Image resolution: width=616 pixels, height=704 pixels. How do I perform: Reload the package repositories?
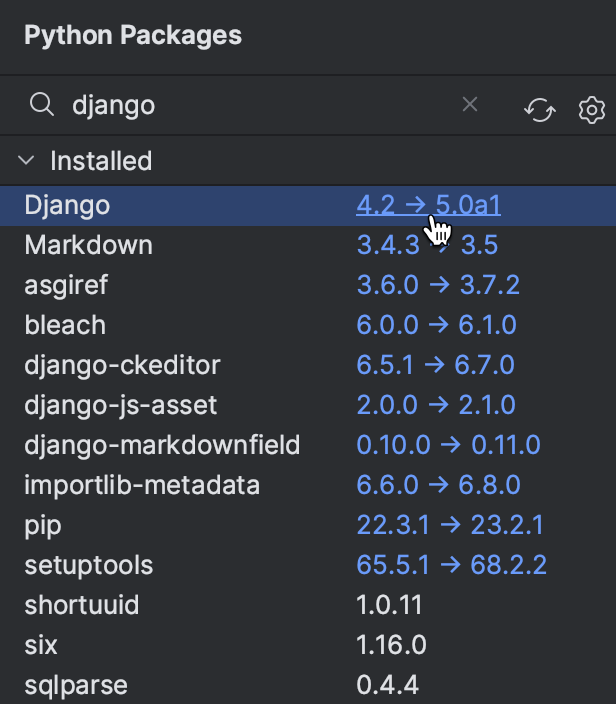coord(539,110)
